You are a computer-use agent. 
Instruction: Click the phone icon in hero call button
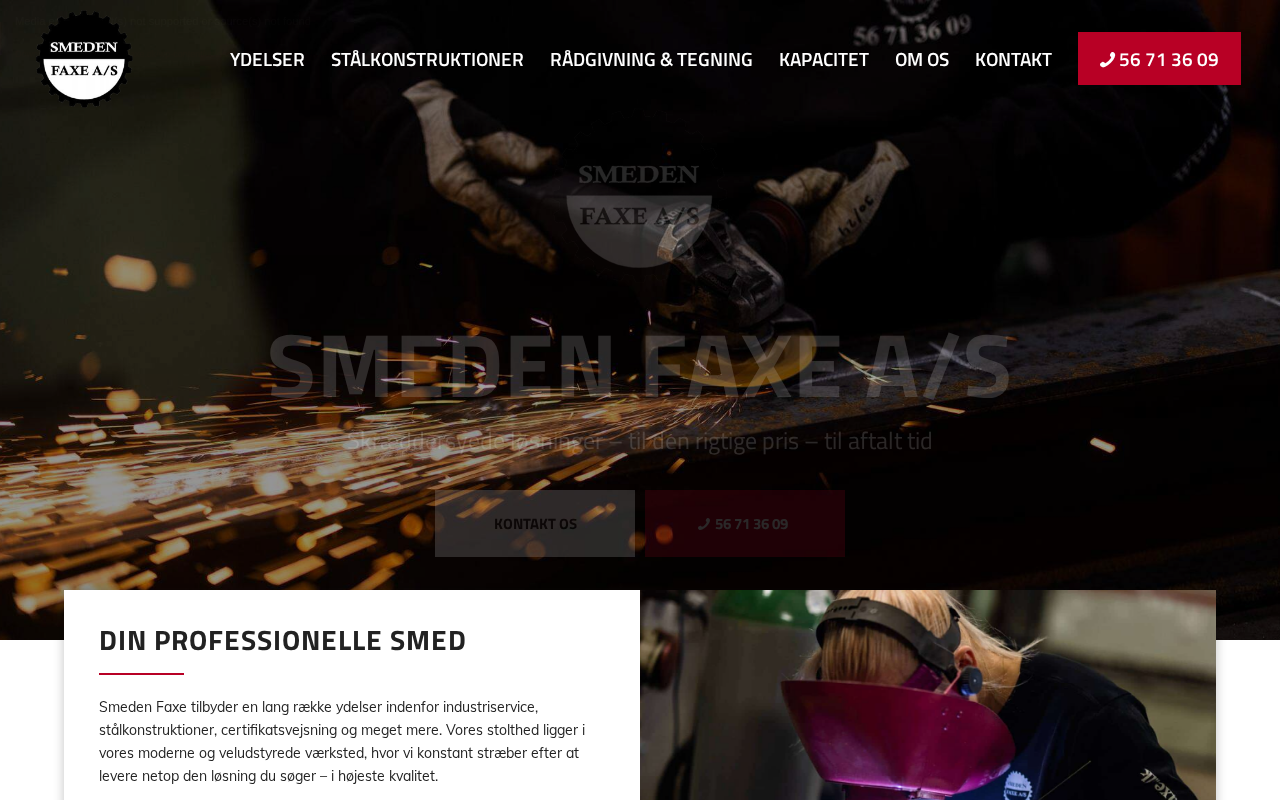coord(704,524)
